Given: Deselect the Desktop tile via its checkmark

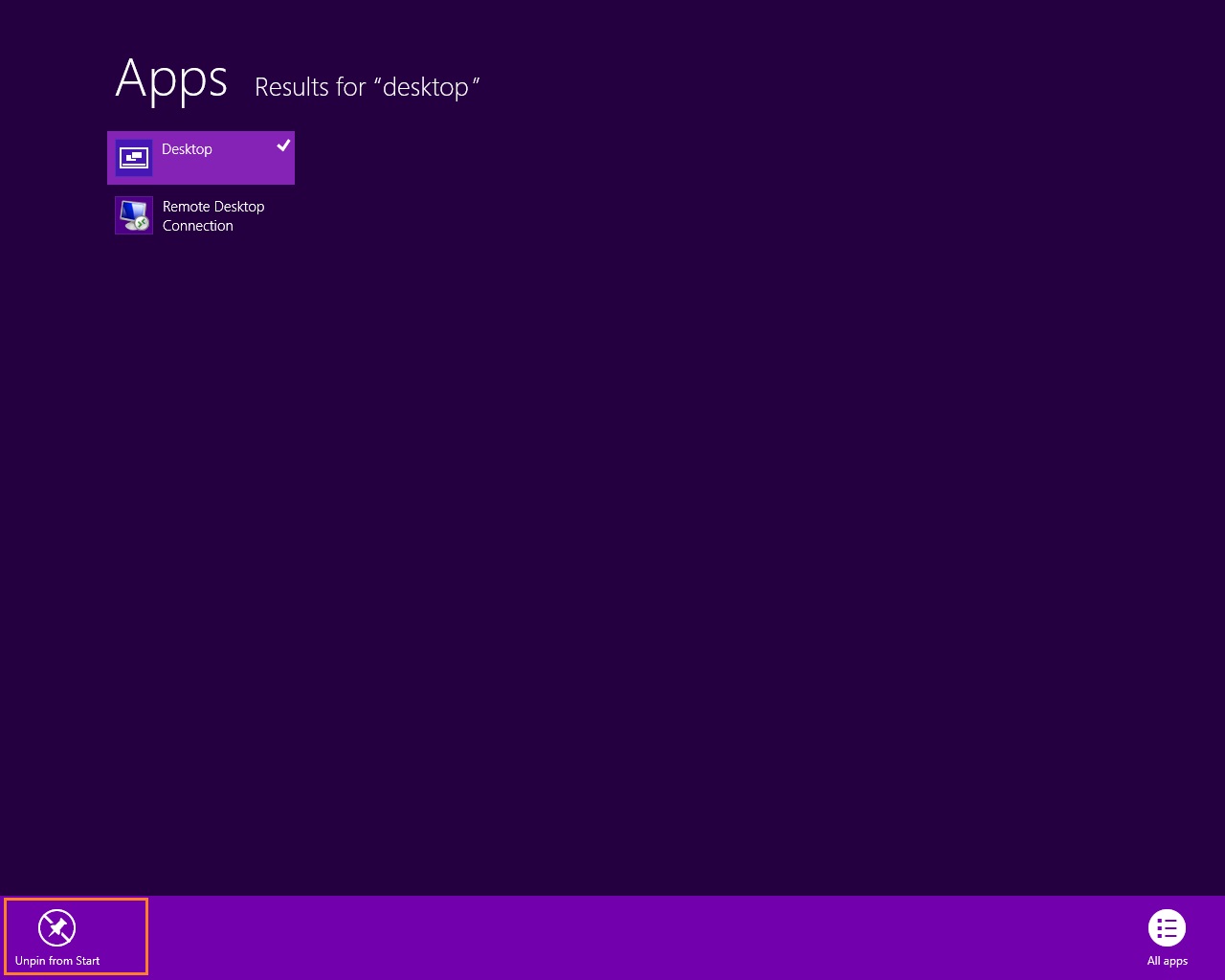Looking at the screenshot, I should [282, 145].
